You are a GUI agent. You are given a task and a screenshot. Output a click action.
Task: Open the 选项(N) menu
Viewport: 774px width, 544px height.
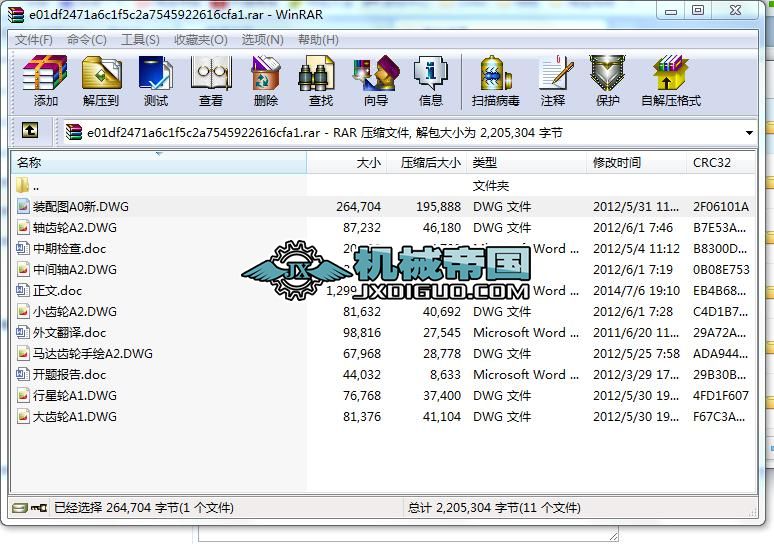[x=263, y=39]
